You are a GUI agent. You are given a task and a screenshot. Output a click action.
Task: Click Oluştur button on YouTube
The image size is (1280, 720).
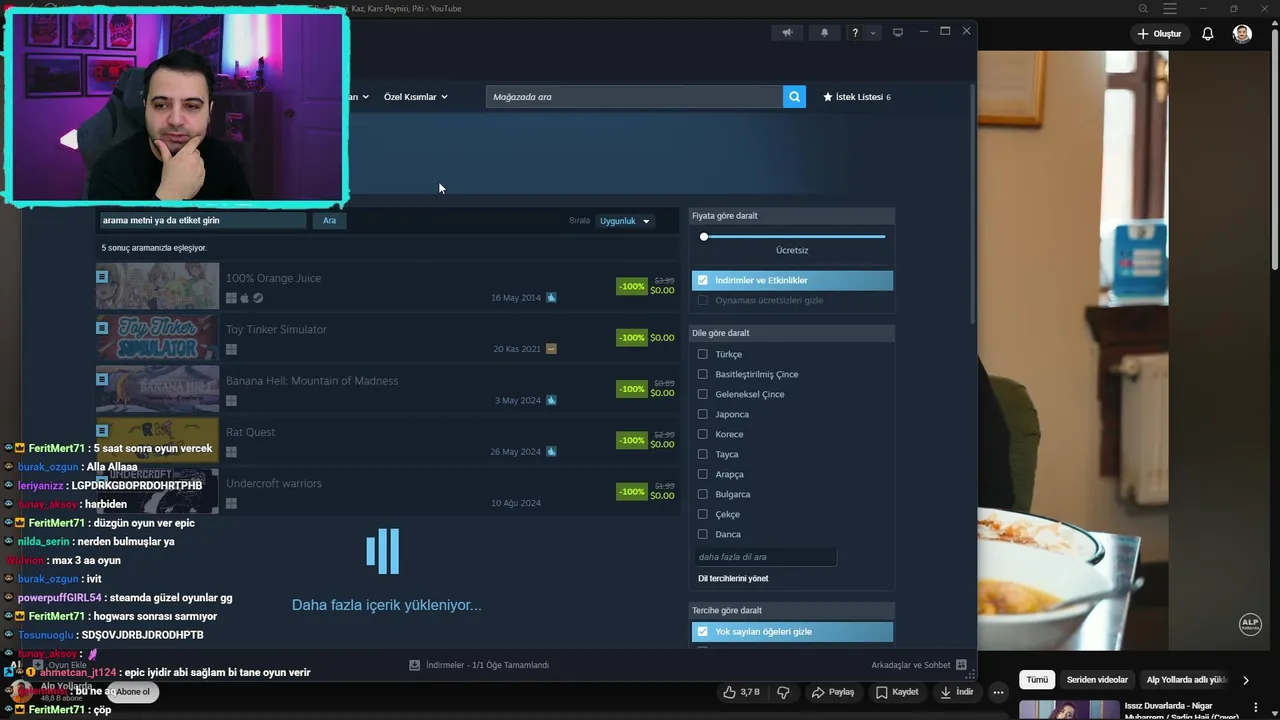click(1160, 34)
